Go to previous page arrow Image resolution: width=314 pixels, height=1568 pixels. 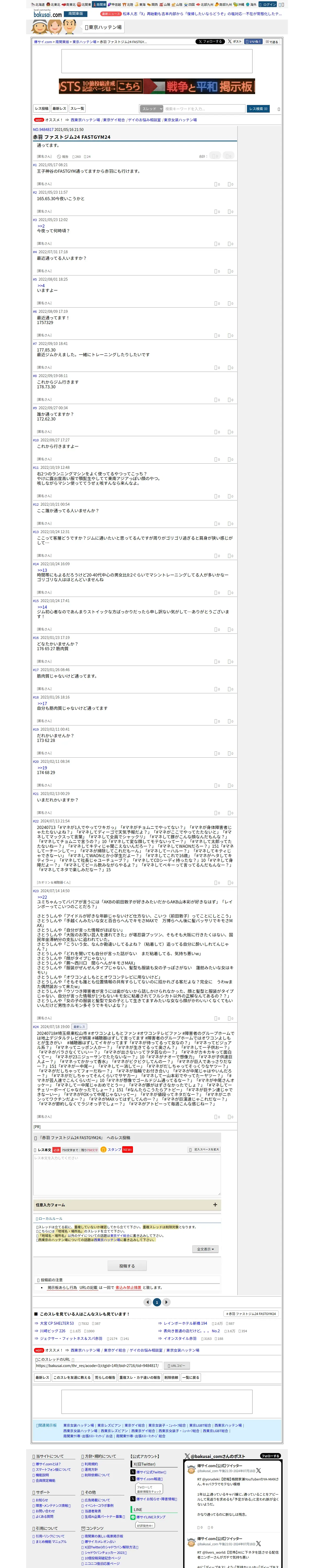147,1302
